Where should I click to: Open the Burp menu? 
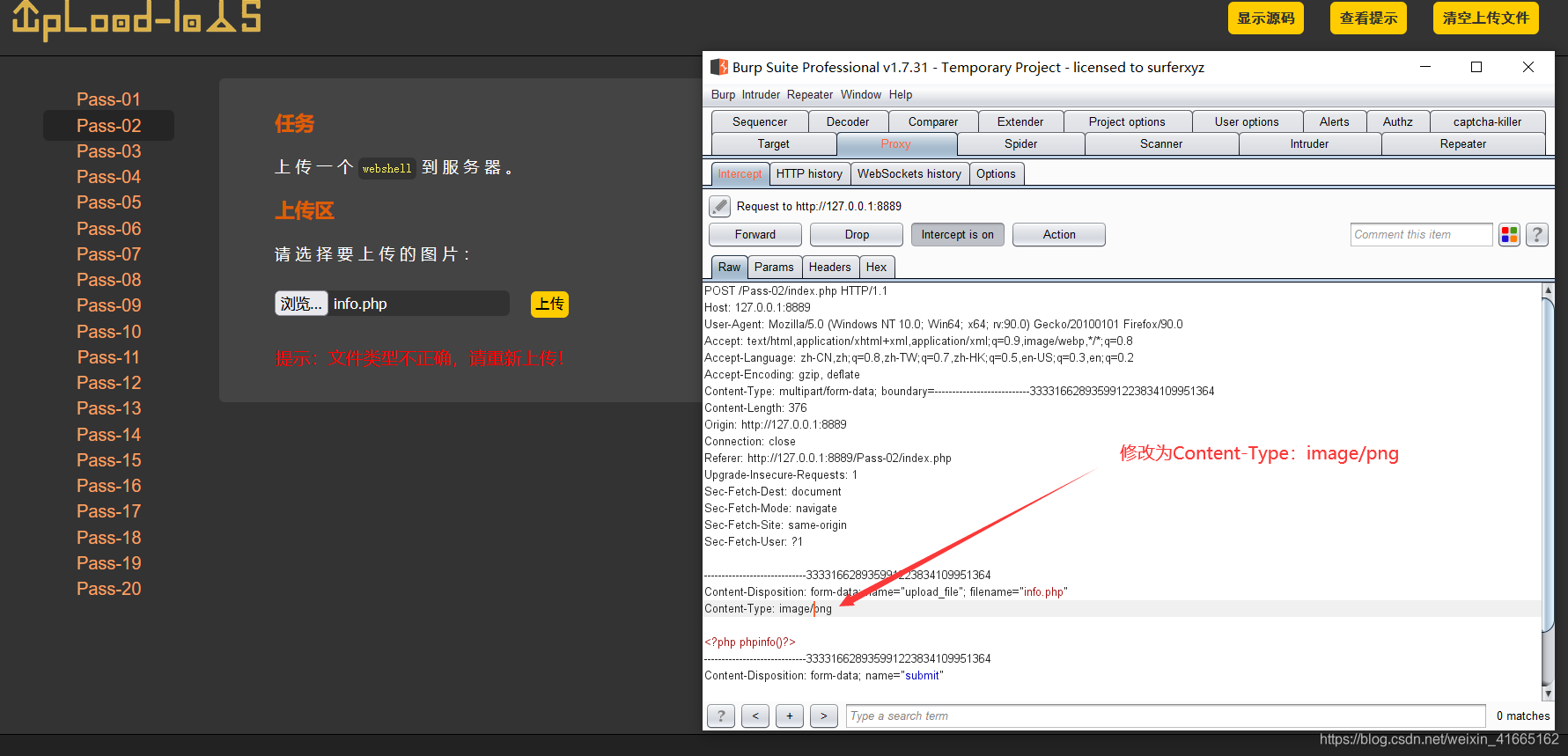click(x=723, y=94)
